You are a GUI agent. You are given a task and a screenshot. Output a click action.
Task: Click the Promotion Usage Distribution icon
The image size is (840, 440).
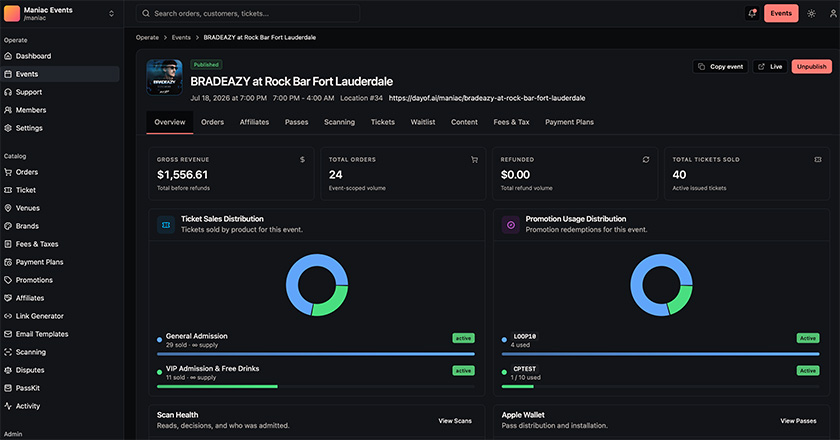pyautogui.click(x=511, y=225)
